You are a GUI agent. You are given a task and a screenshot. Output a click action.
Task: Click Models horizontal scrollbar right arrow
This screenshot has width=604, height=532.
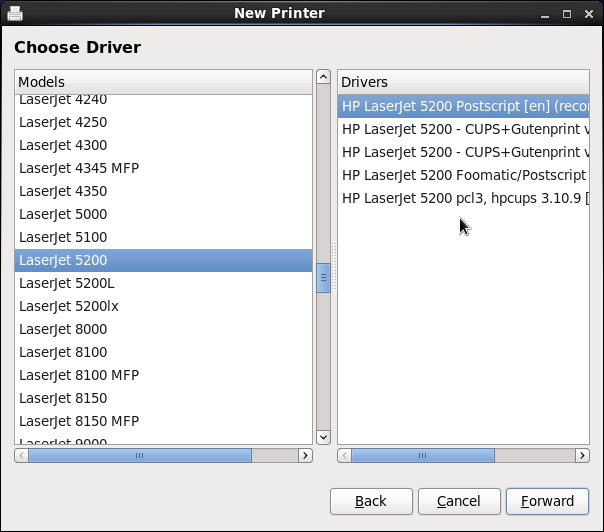tap(305, 455)
